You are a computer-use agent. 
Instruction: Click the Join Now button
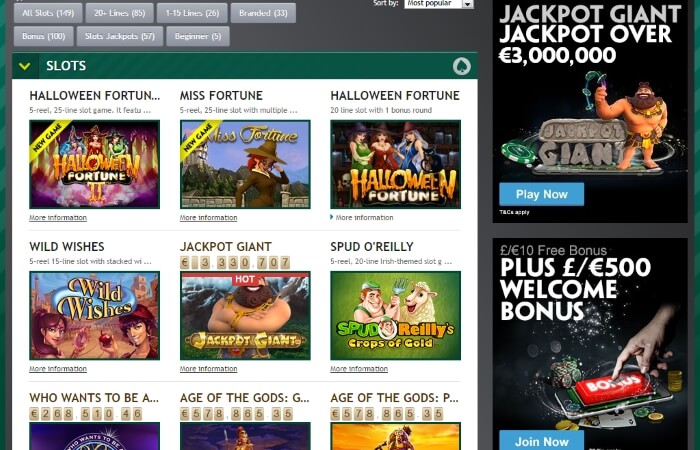[542, 441]
